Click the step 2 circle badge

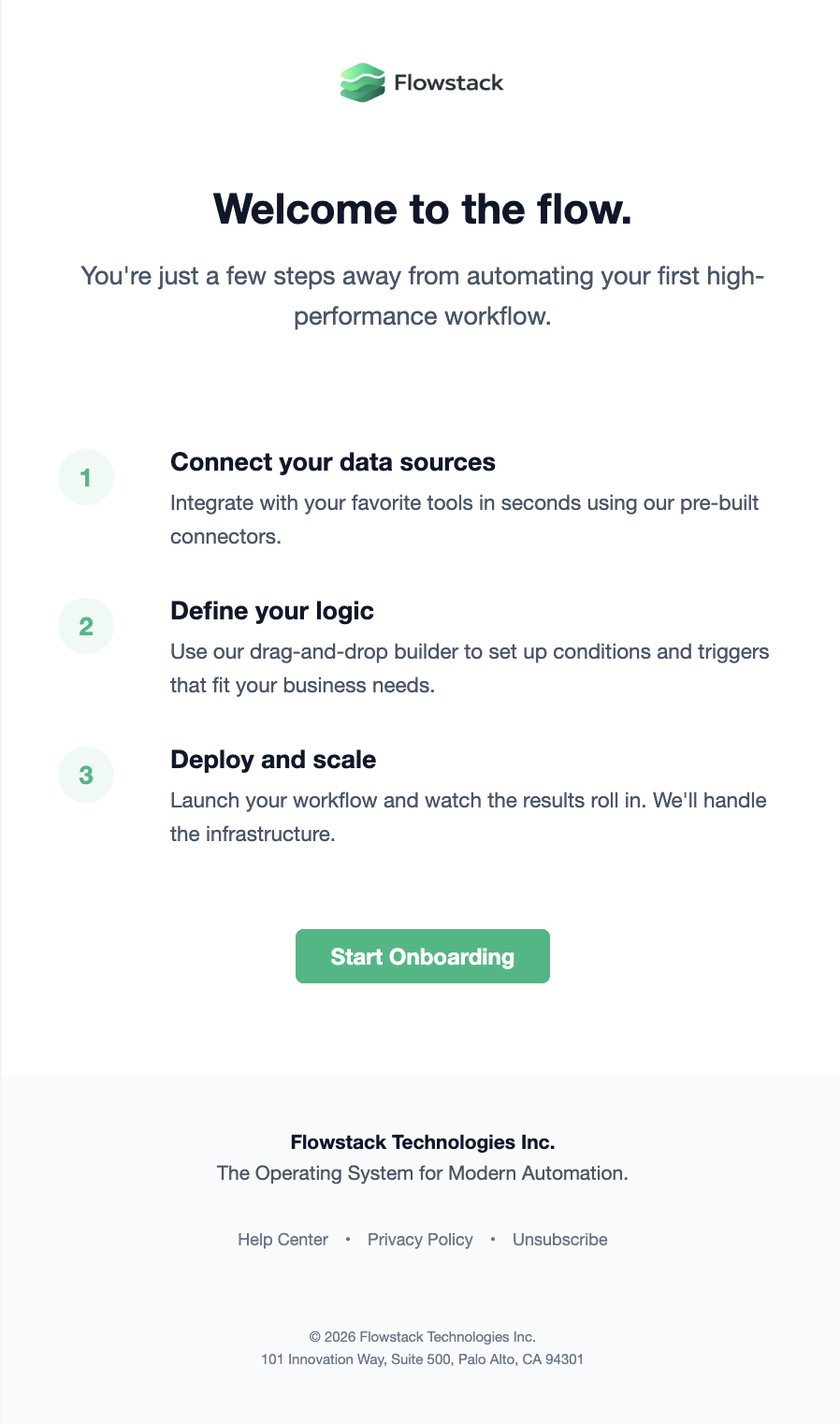click(x=86, y=626)
